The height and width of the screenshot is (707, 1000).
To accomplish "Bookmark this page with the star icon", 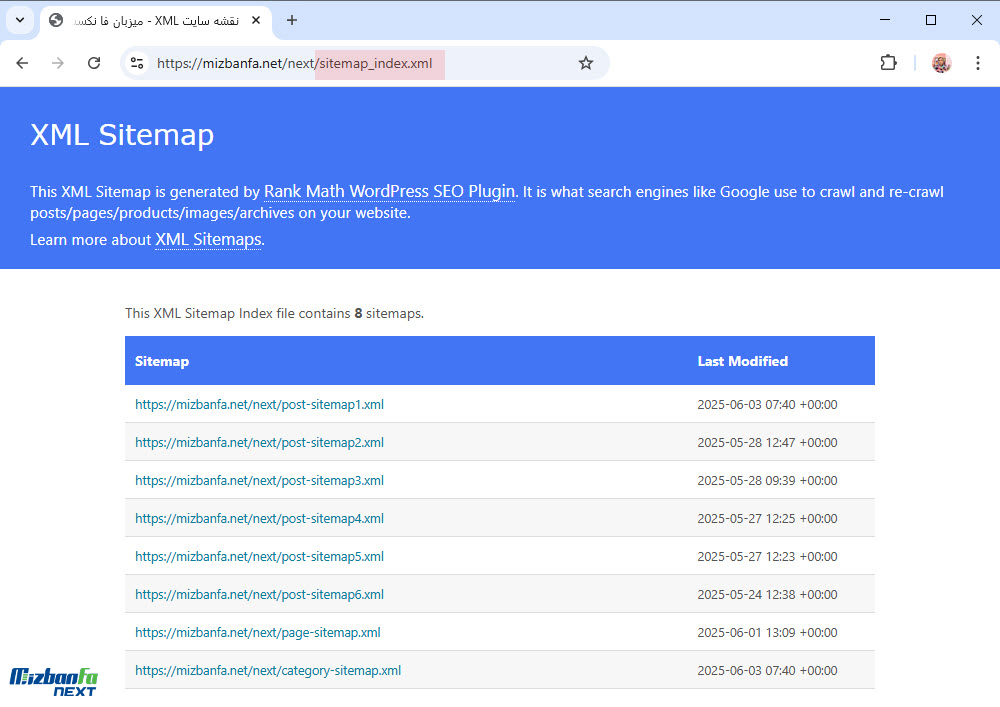I will (585, 63).
